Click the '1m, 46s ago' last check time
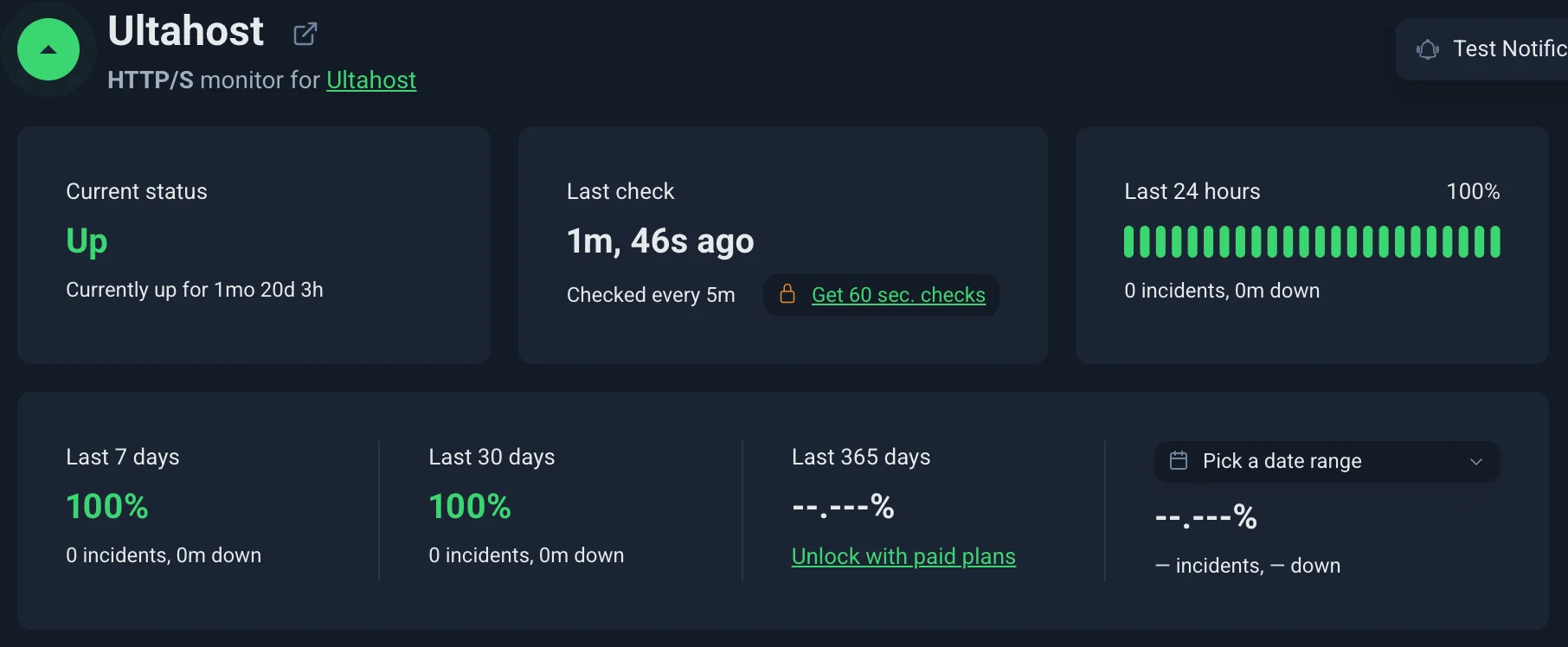1568x647 pixels. 660,241
